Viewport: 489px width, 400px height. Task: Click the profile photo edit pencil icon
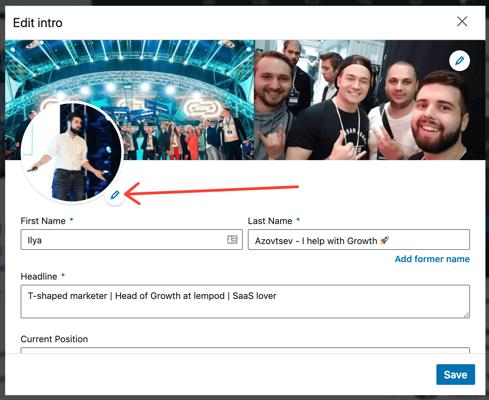115,195
